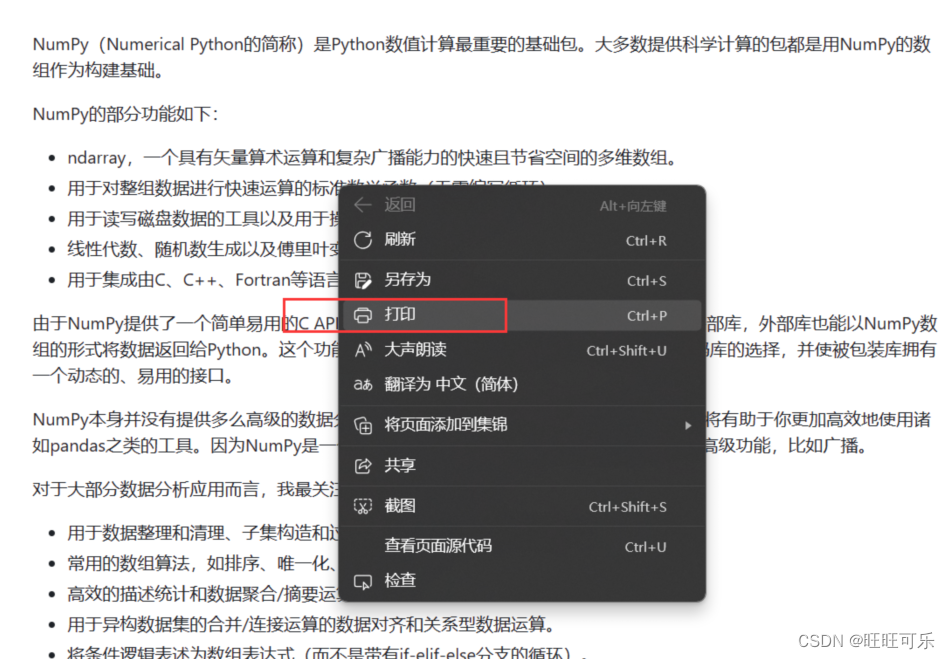Viewport: 950px width, 659px height.
Task: Click the Ctrl+R shortcut label
Action: (x=646, y=240)
